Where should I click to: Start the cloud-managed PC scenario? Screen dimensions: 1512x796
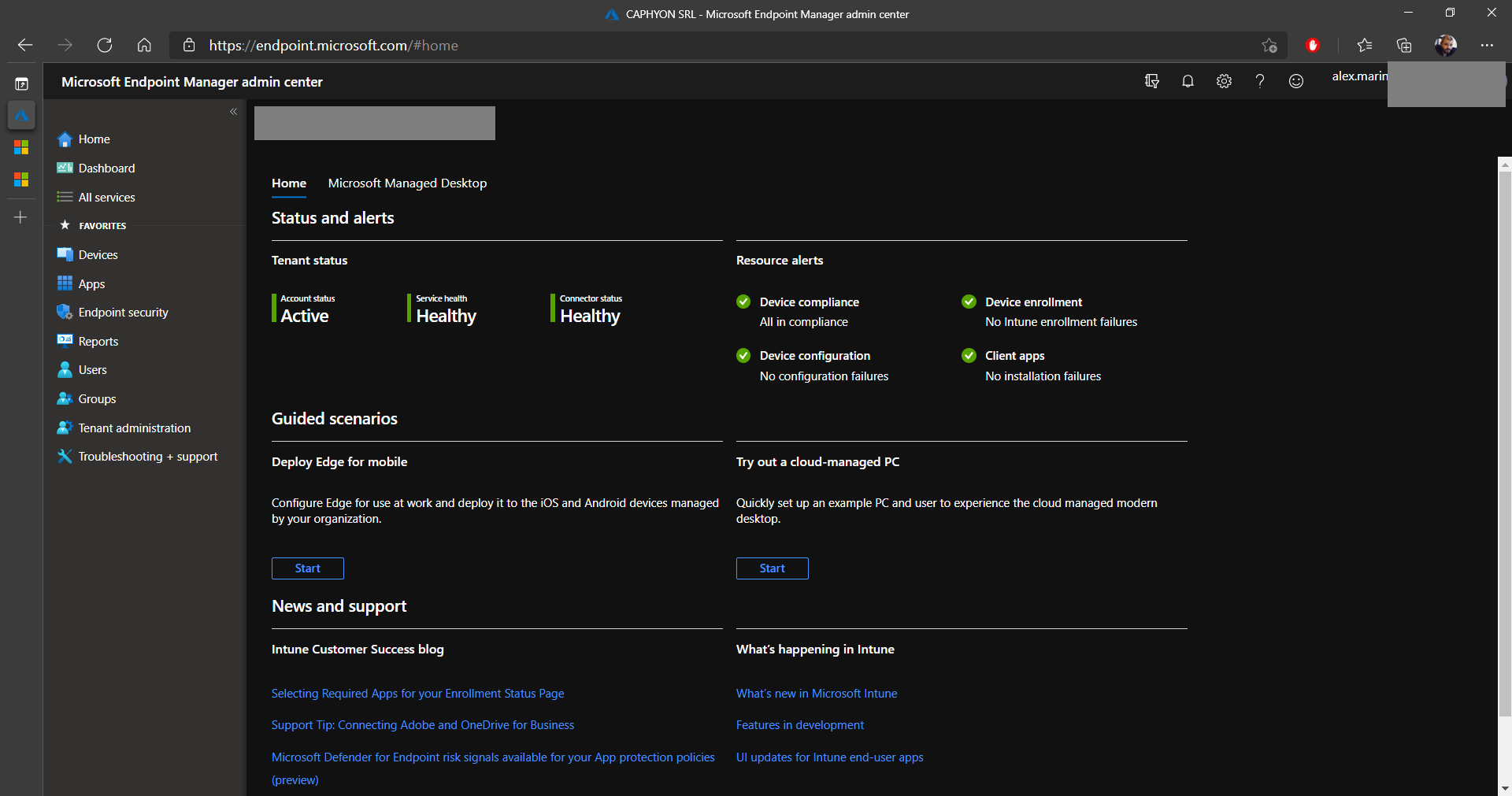(x=772, y=568)
